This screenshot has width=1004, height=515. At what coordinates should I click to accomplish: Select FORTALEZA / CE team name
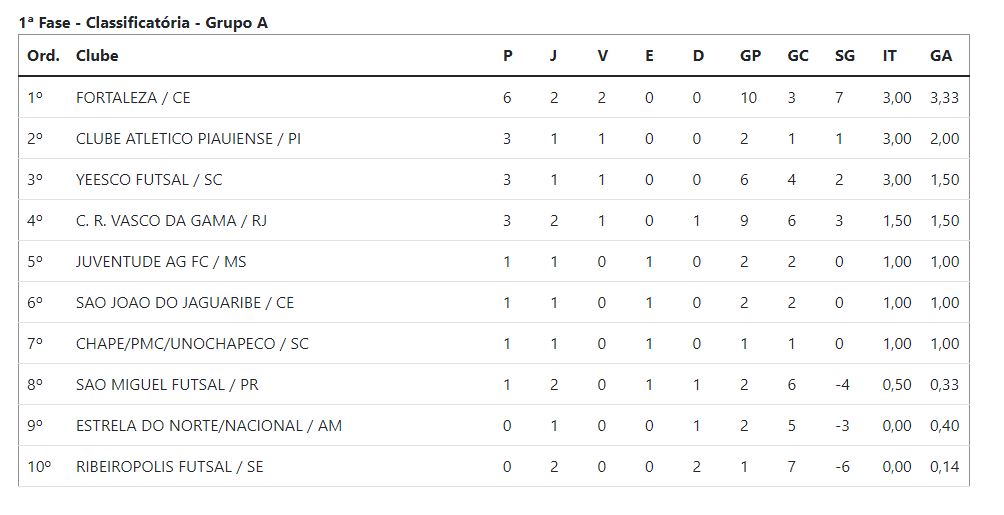point(133,98)
